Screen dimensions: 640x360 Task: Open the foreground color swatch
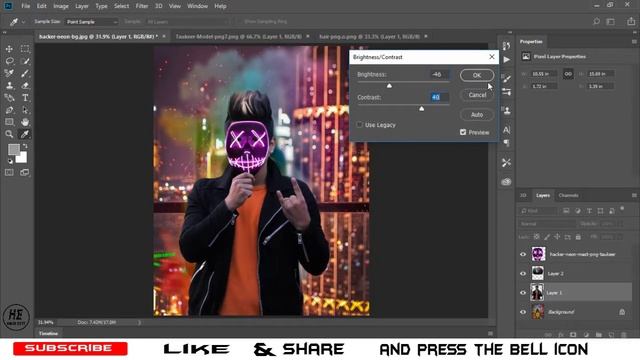[x=13, y=149]
